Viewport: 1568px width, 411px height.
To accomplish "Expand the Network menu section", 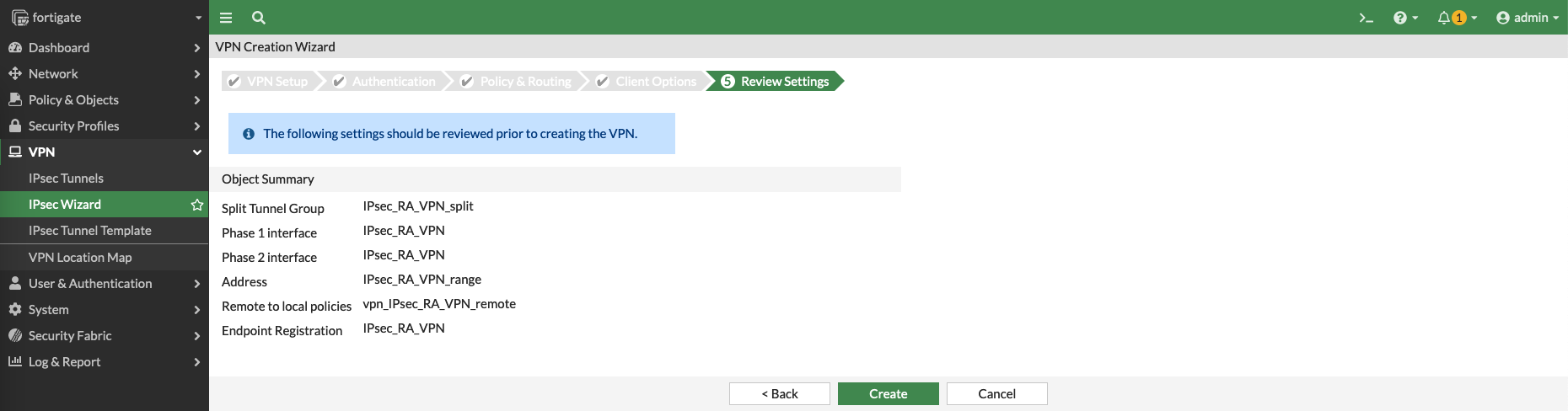I will coord(197,74).
